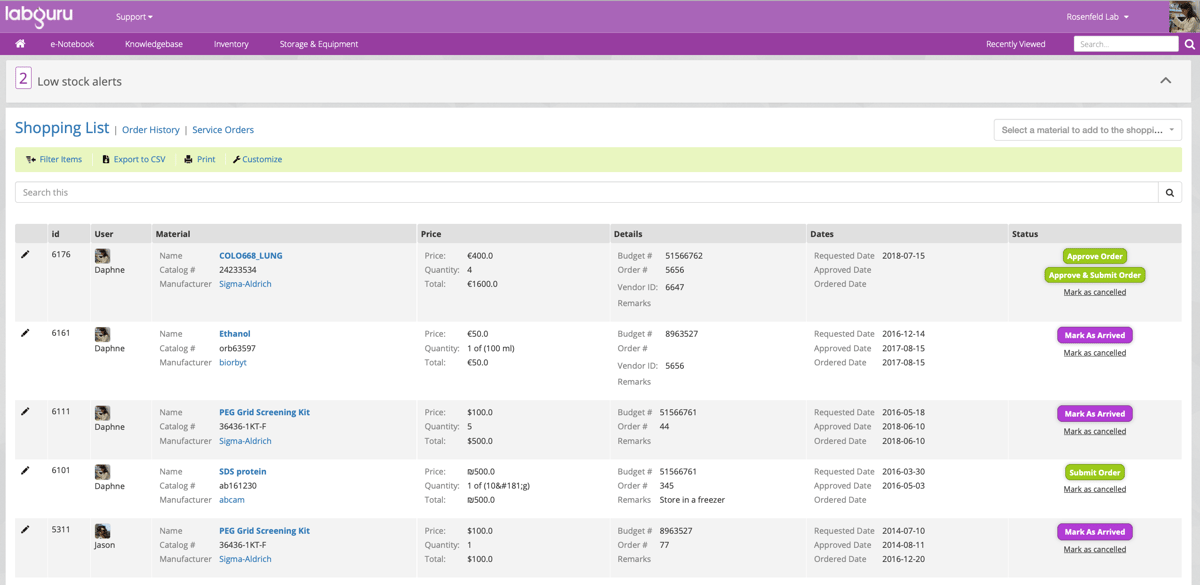Open the COLO668_LUNG material link
The width and height of the screenshot is (1200, 585).
(249, 255)
